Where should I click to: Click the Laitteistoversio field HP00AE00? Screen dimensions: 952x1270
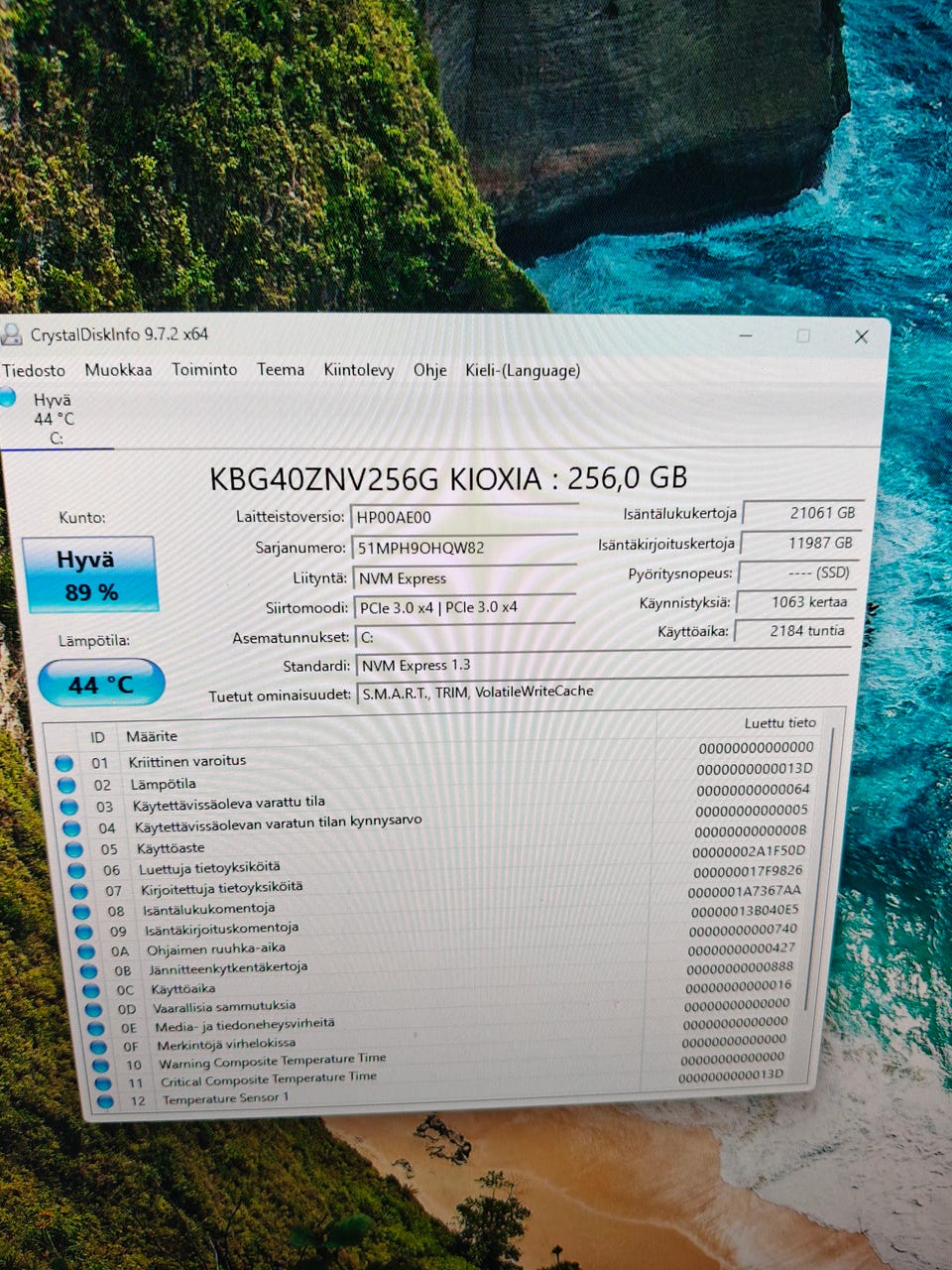click(463, 517)
